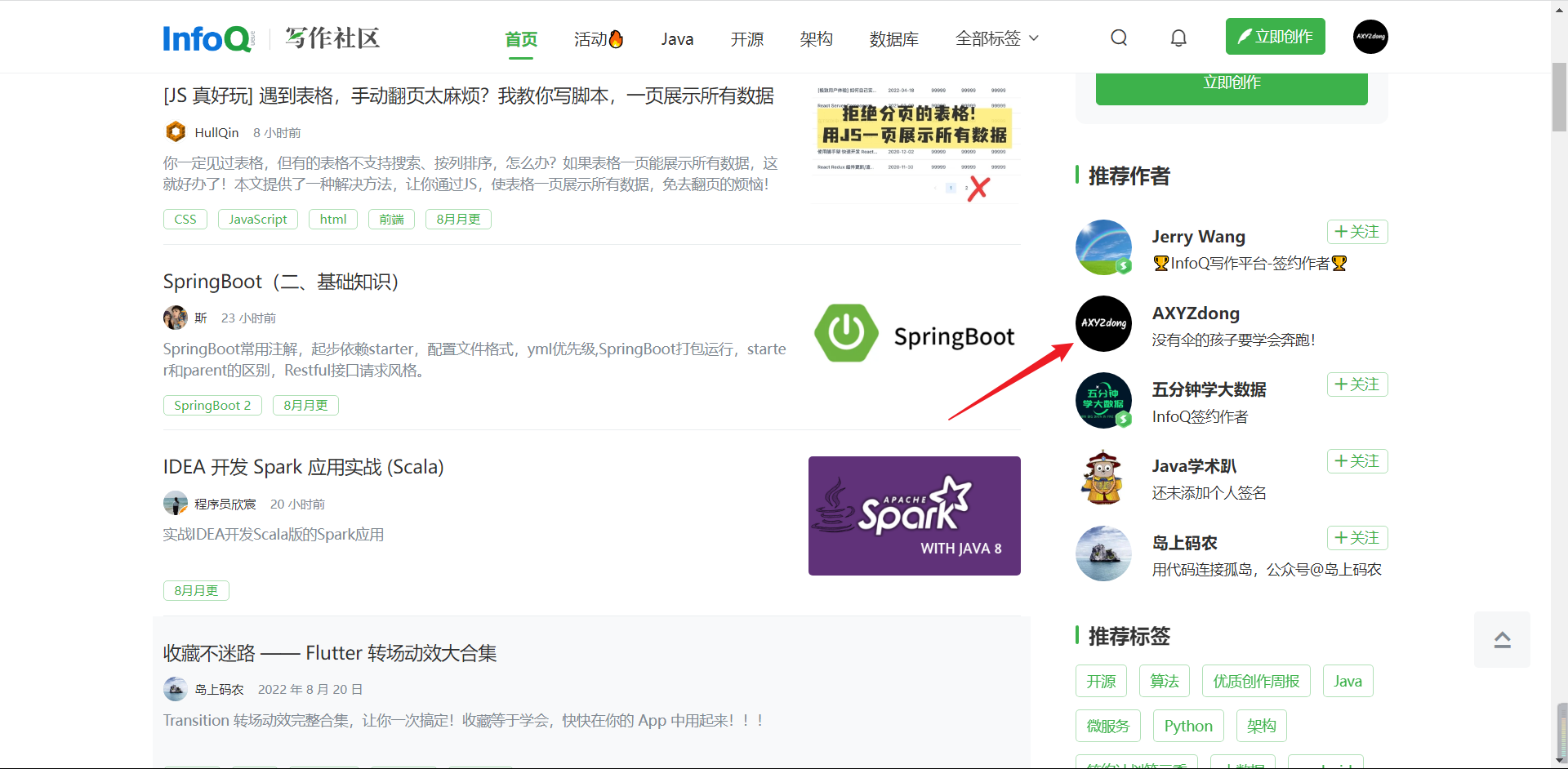Click the header 立即创作 button with pen
The width and height of the screenshot is (1568, 769).
[1275, 37]
